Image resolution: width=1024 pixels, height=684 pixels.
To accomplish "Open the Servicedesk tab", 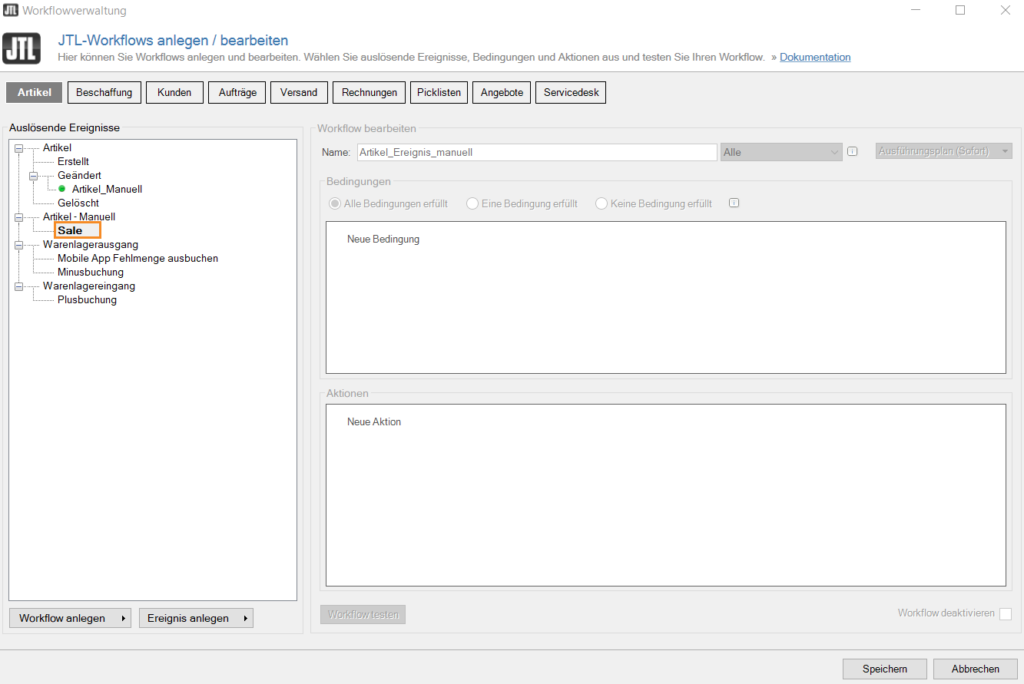I will [x=570, y=93].
